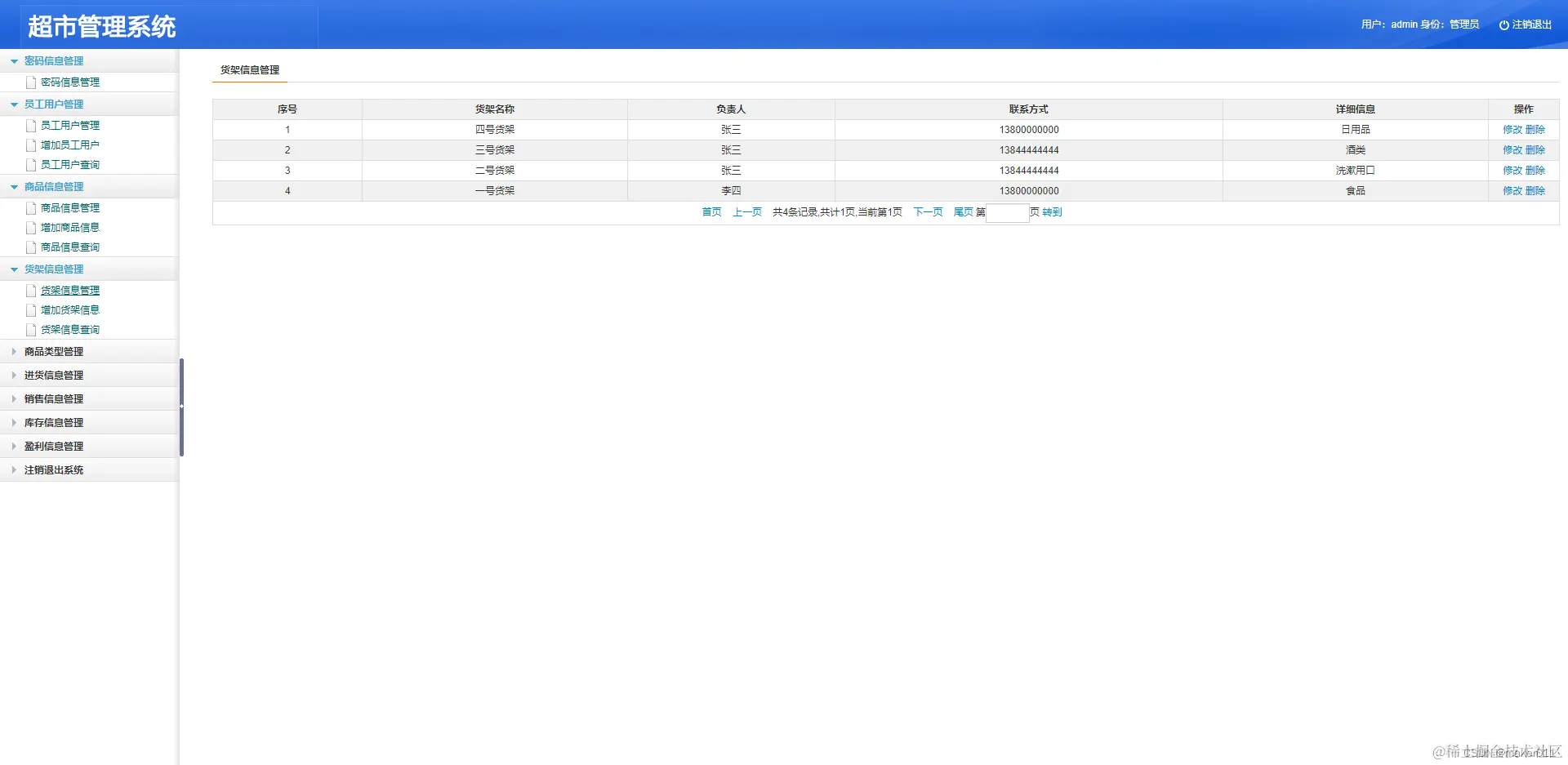Open 员工用户管理 sub-item in sidebar
This screenshot has width=1568, height=765.
tap(70, 126)
